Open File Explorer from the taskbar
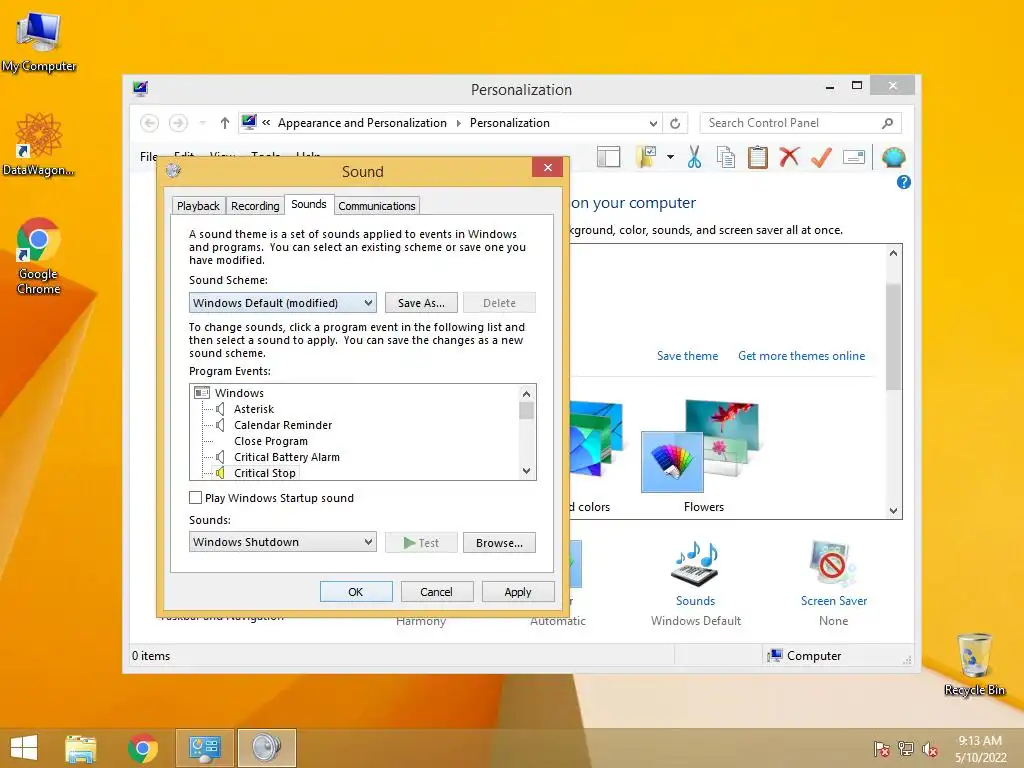 tap(81, 748)
